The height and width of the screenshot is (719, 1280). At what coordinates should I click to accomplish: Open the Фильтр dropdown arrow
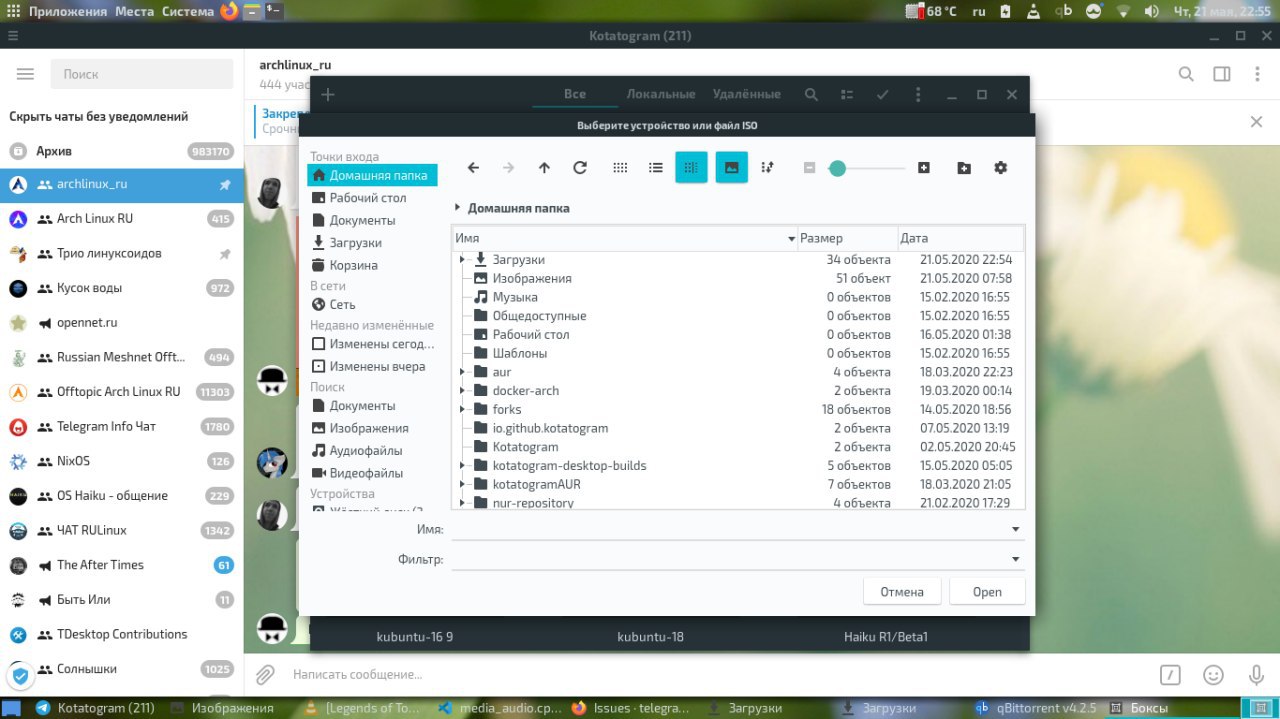coord(1016,559)
